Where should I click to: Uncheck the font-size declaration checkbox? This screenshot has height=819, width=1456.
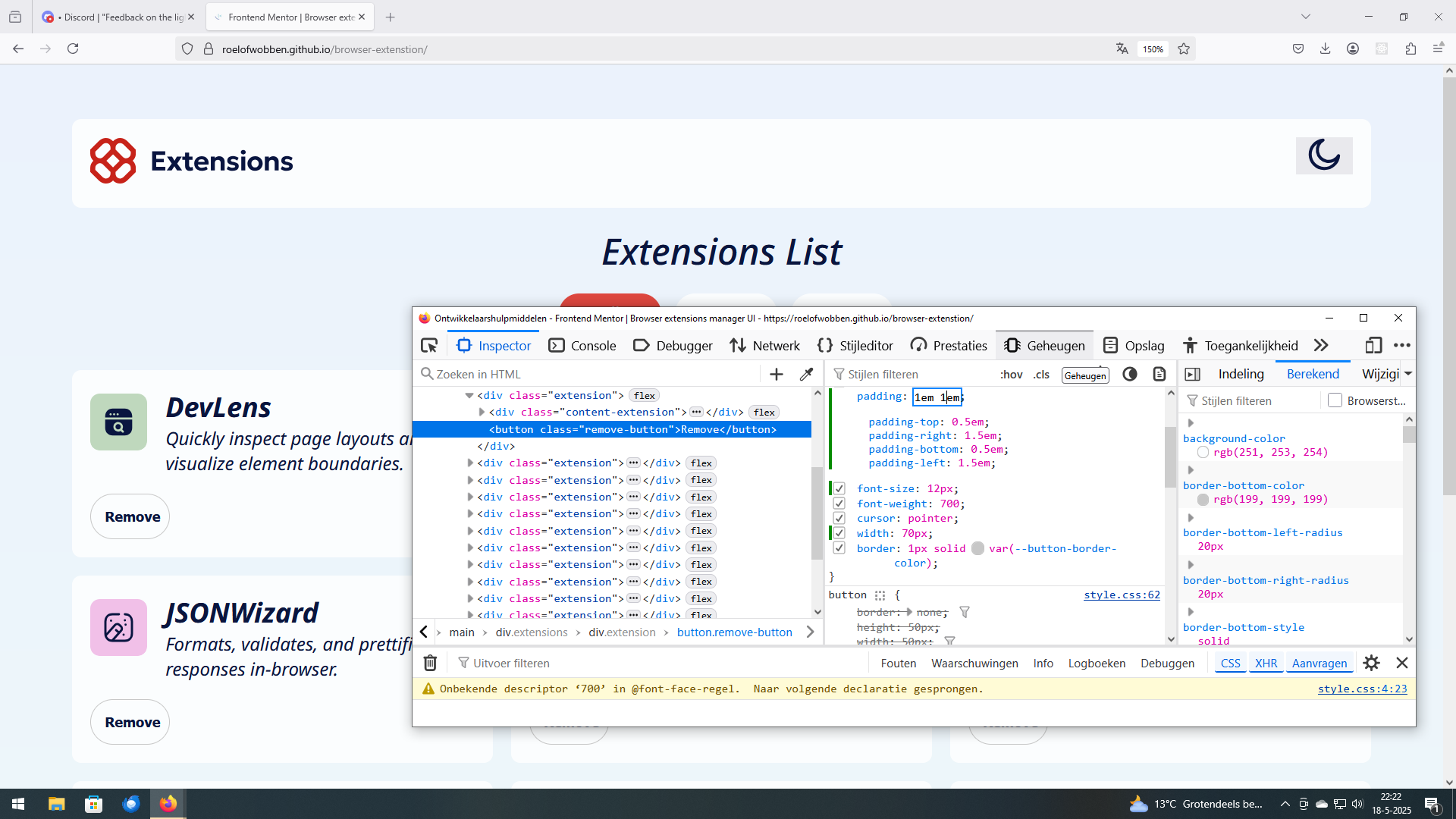839,488
